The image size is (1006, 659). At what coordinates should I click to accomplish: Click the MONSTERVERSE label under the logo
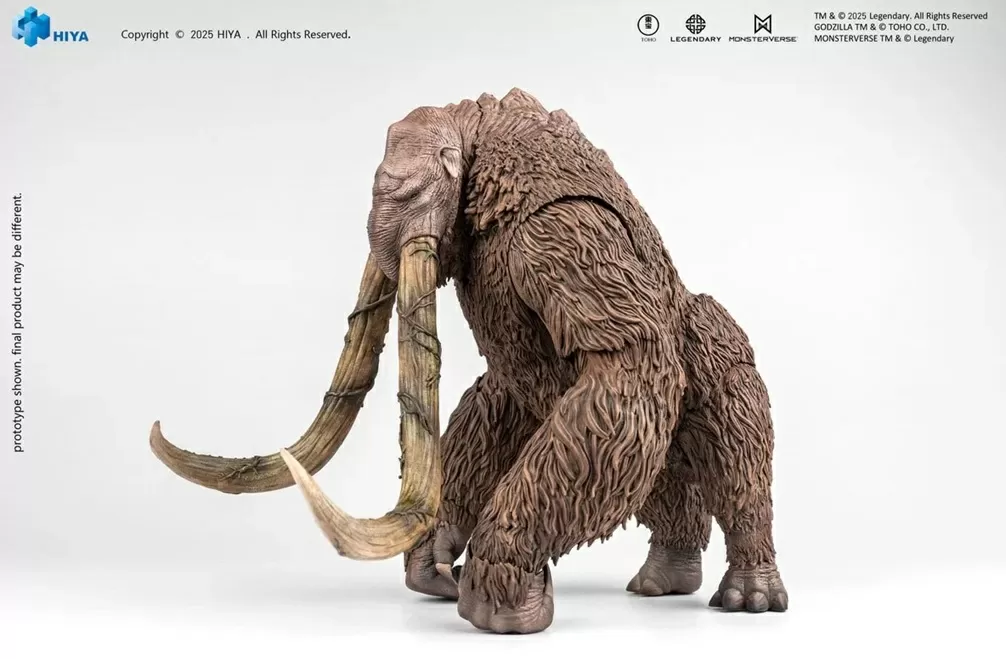[x=763, y=39]
